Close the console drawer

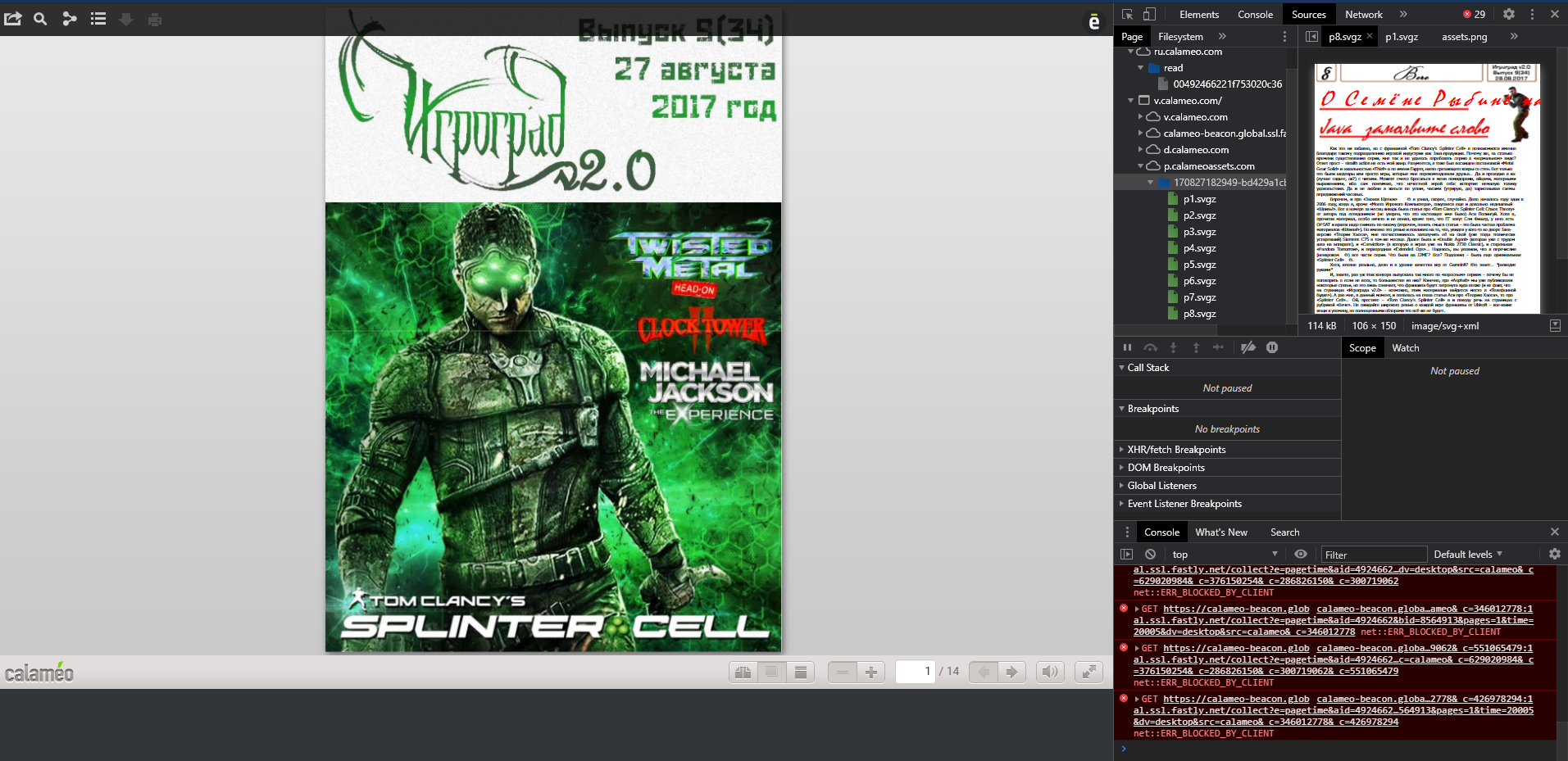[x=1555, y=532]
